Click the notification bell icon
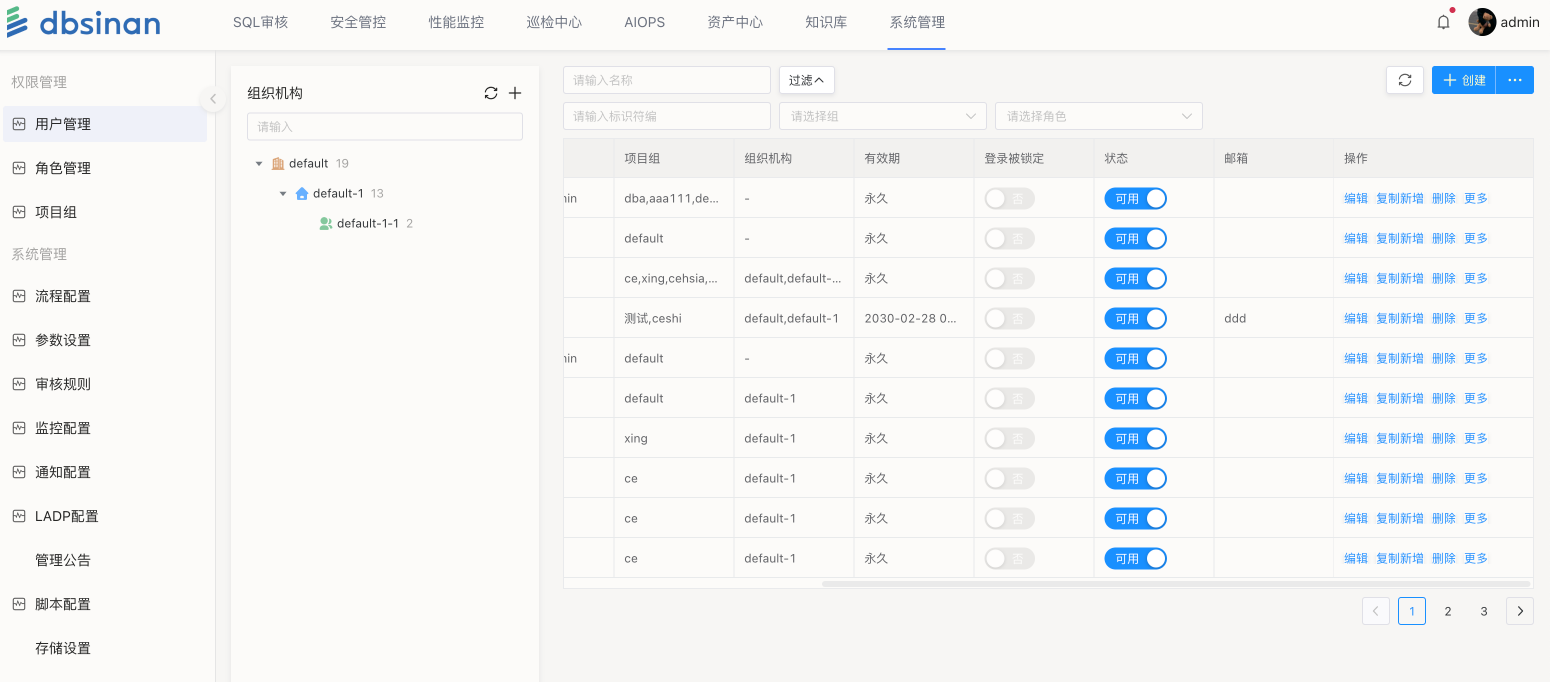The image size is (1550, 682). tap(1443, 22)
